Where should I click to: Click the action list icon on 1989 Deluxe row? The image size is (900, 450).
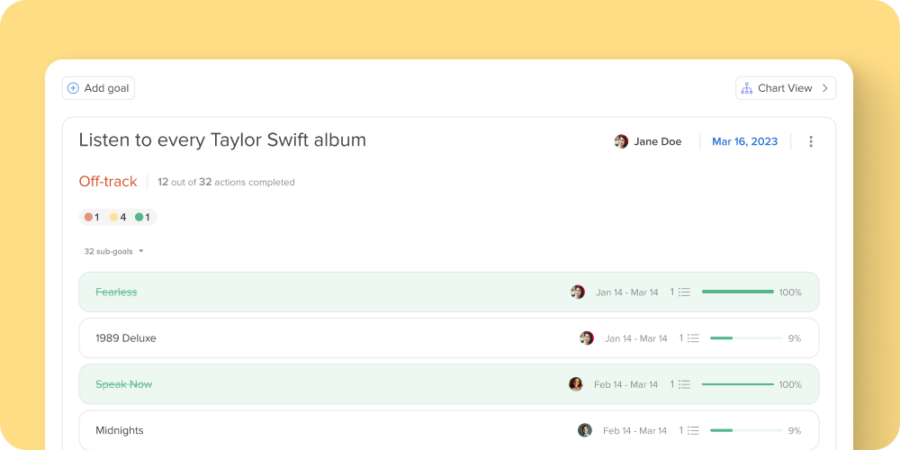pos(693,338)
